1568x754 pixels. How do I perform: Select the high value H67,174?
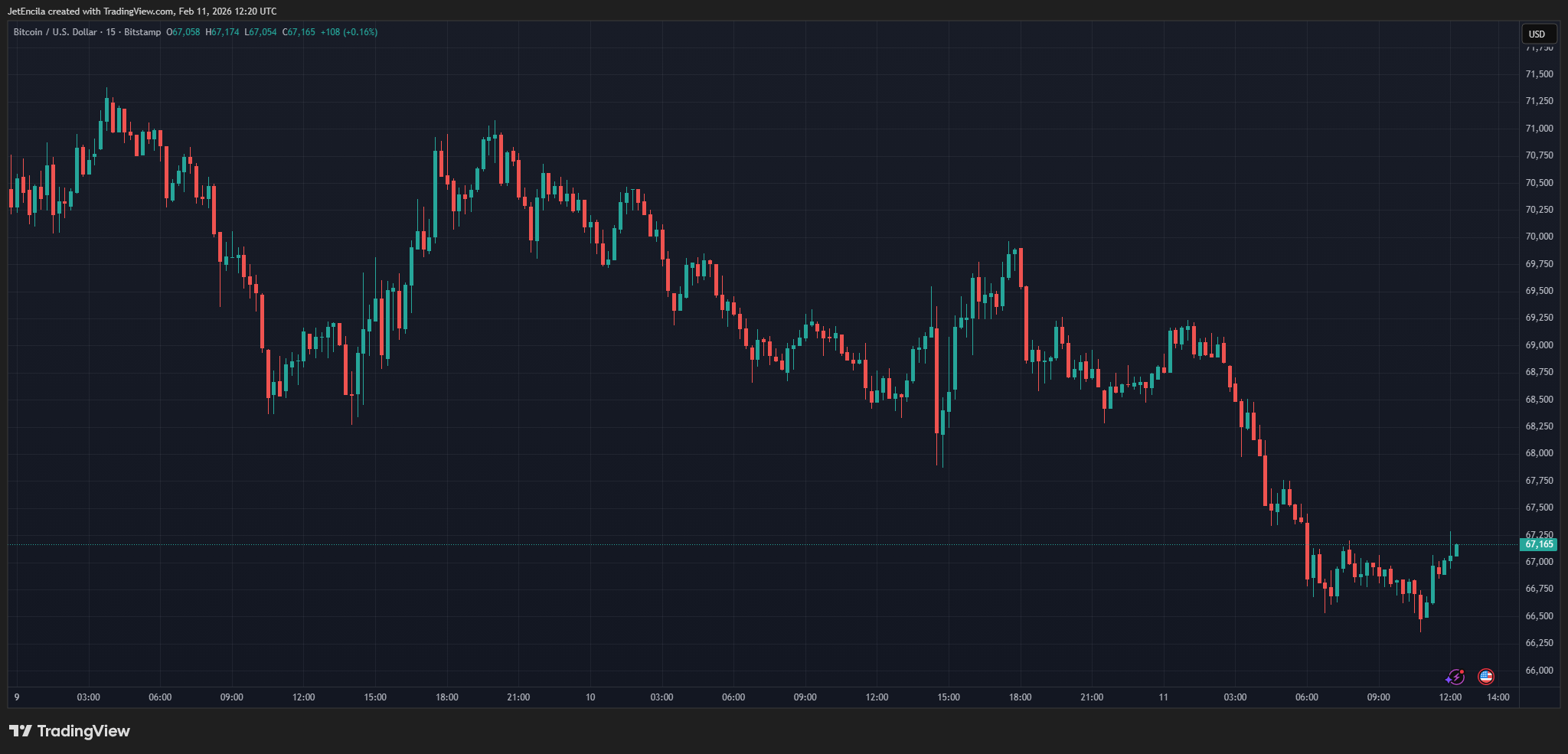[x=222, y=32]
